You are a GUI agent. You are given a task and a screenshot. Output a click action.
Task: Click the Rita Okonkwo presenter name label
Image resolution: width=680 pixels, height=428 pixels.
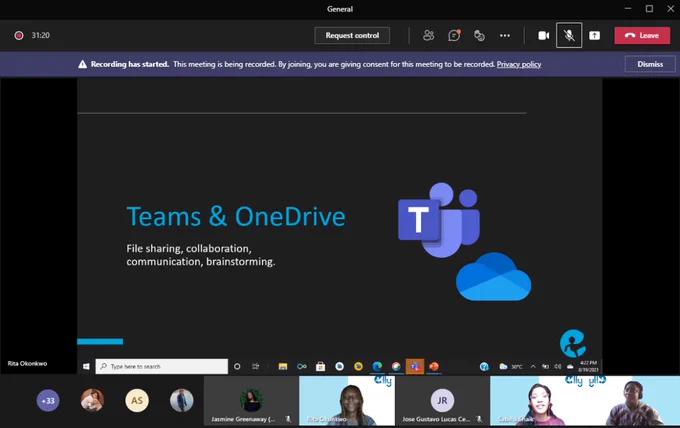(x=27, y=363)
